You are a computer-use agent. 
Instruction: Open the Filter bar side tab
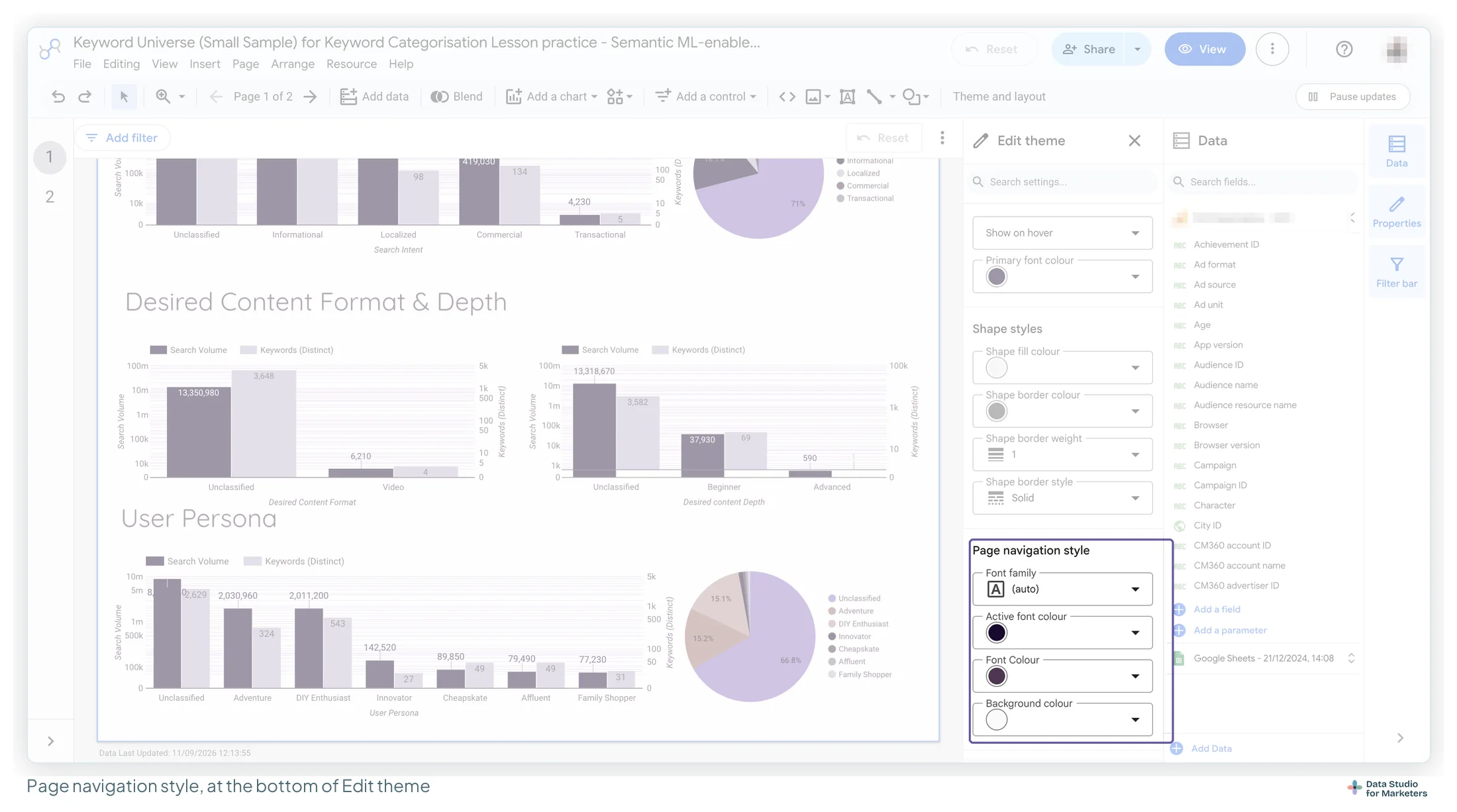click(x=1396, y=272)
